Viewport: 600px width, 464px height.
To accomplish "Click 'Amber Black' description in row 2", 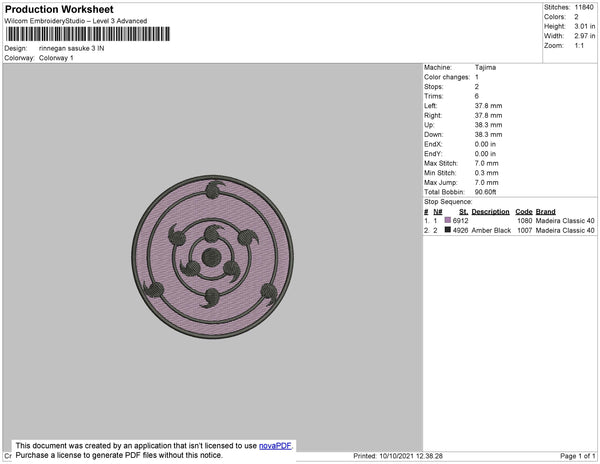I will pyautogui.click(x=491, y=230).
